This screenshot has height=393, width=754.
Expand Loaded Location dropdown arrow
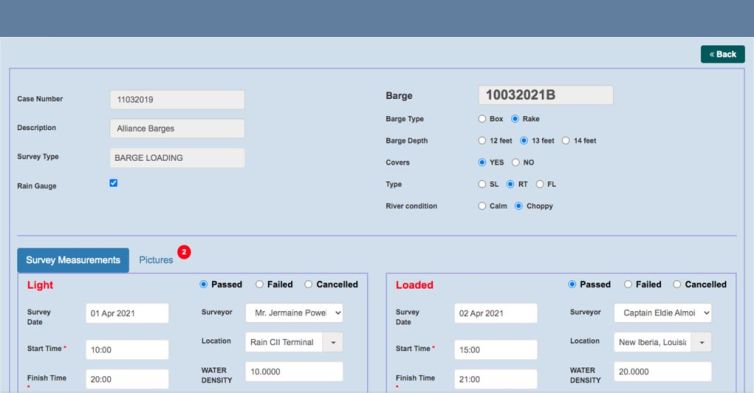[x=701, y=342]
